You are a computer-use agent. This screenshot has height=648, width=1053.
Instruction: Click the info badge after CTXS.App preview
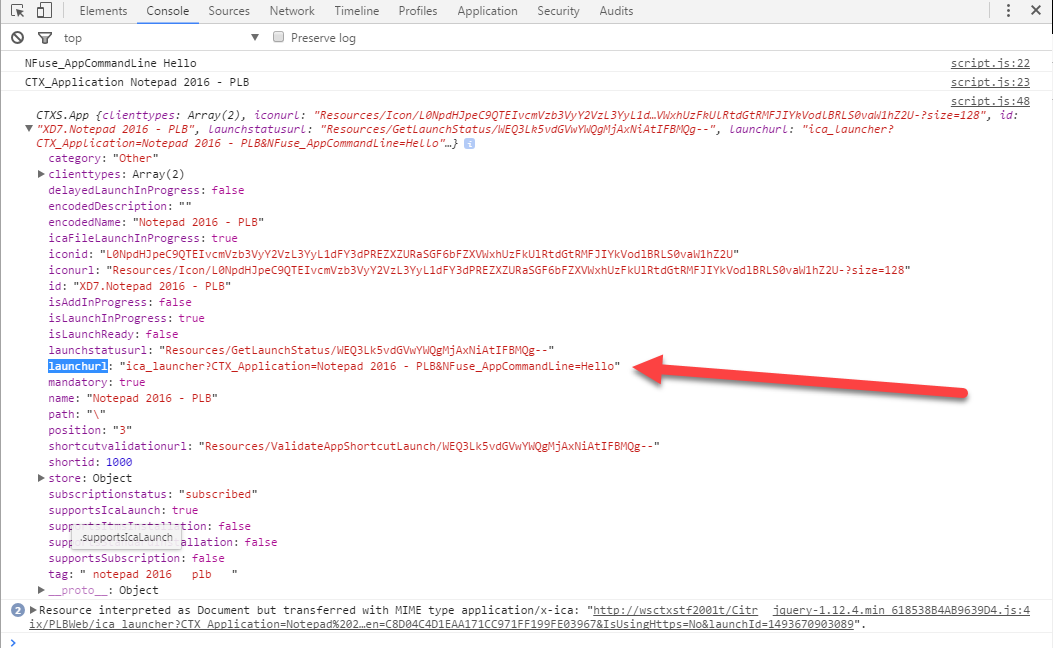(470, 144)
